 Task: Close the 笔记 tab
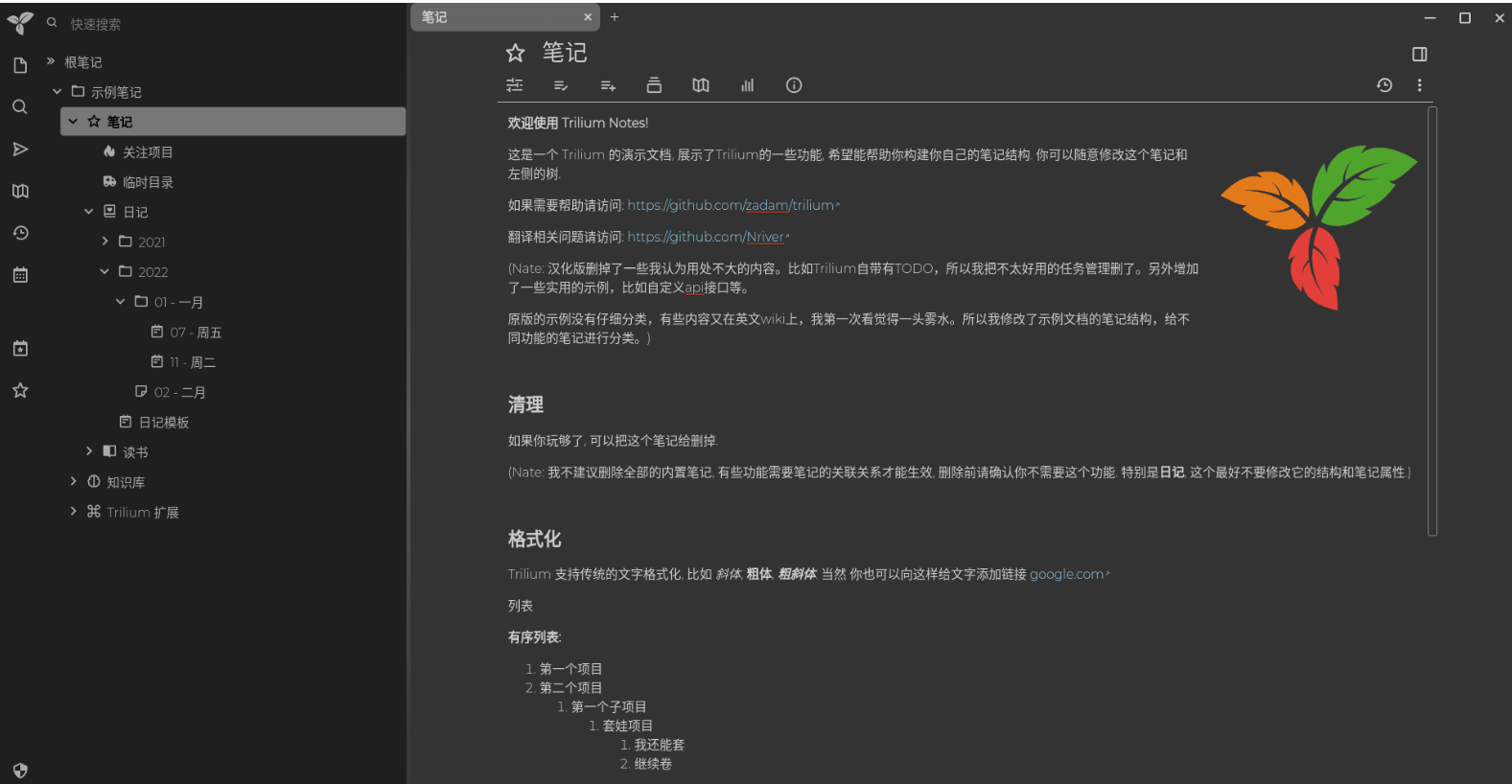(588, 17)
